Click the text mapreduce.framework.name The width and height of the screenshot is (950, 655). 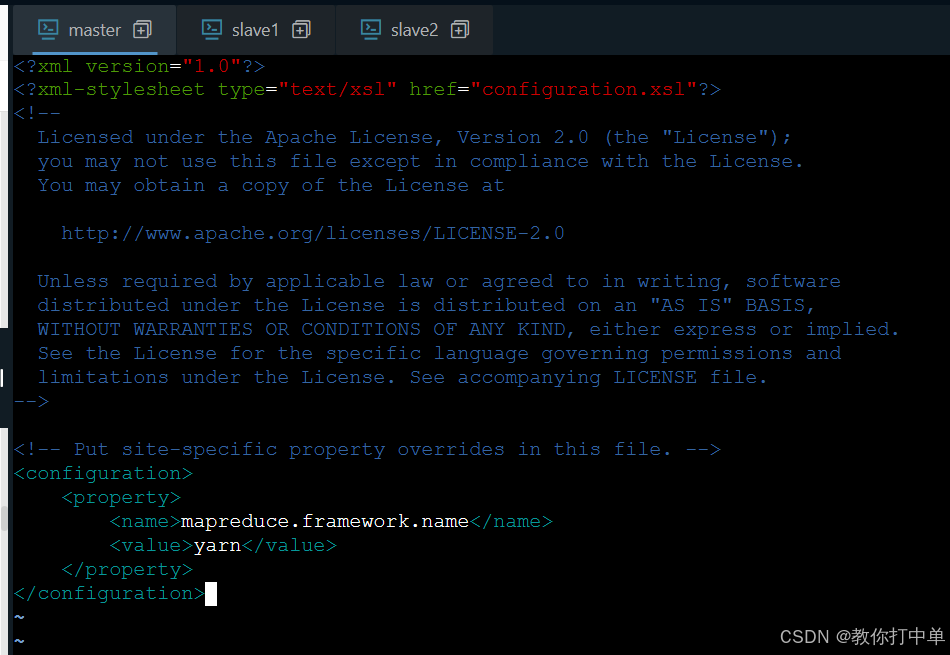(325, 521)
